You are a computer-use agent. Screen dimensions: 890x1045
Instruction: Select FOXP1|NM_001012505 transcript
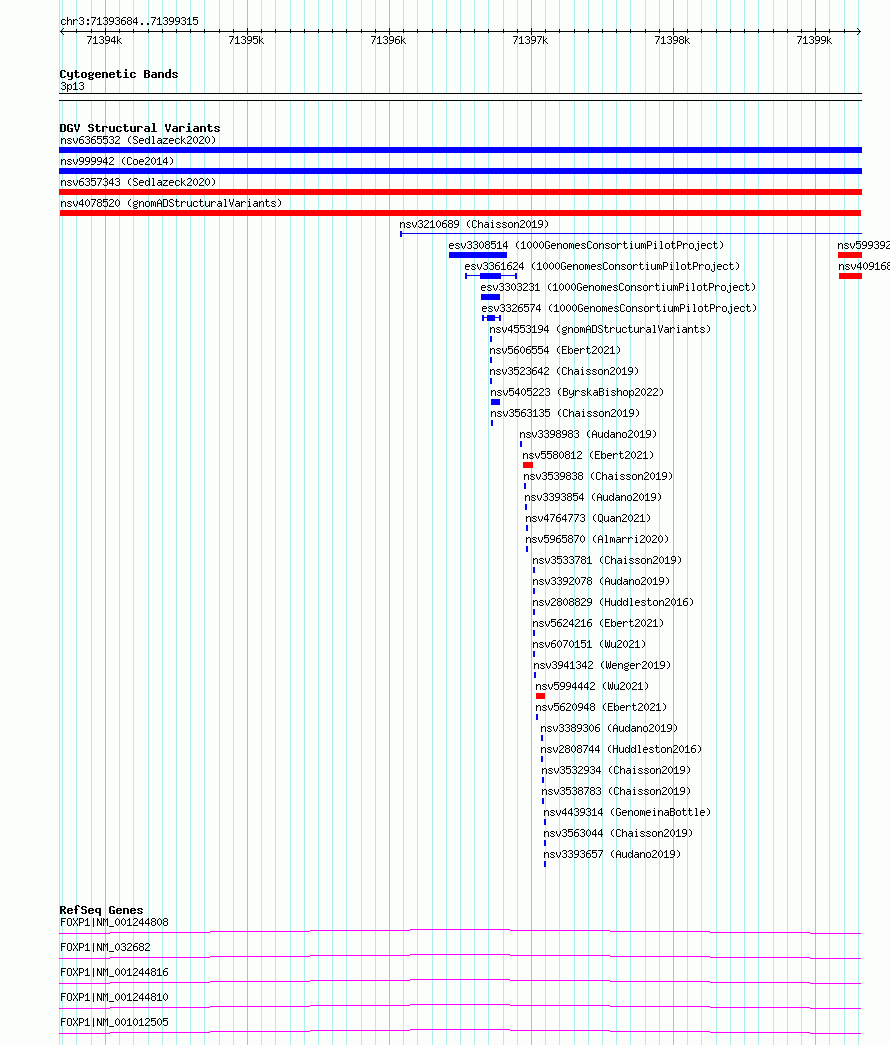pyautogui.click(x=114, y=1022)
